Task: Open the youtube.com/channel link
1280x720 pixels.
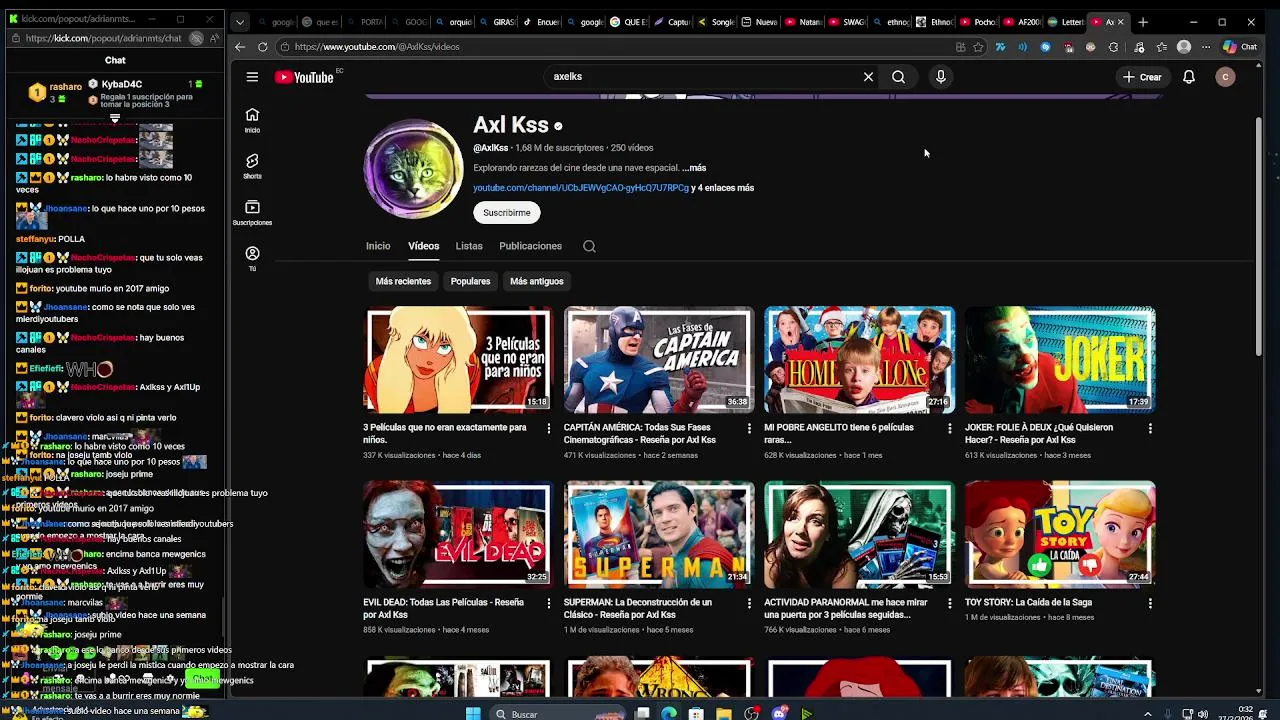Action: [x=581, y=188]
